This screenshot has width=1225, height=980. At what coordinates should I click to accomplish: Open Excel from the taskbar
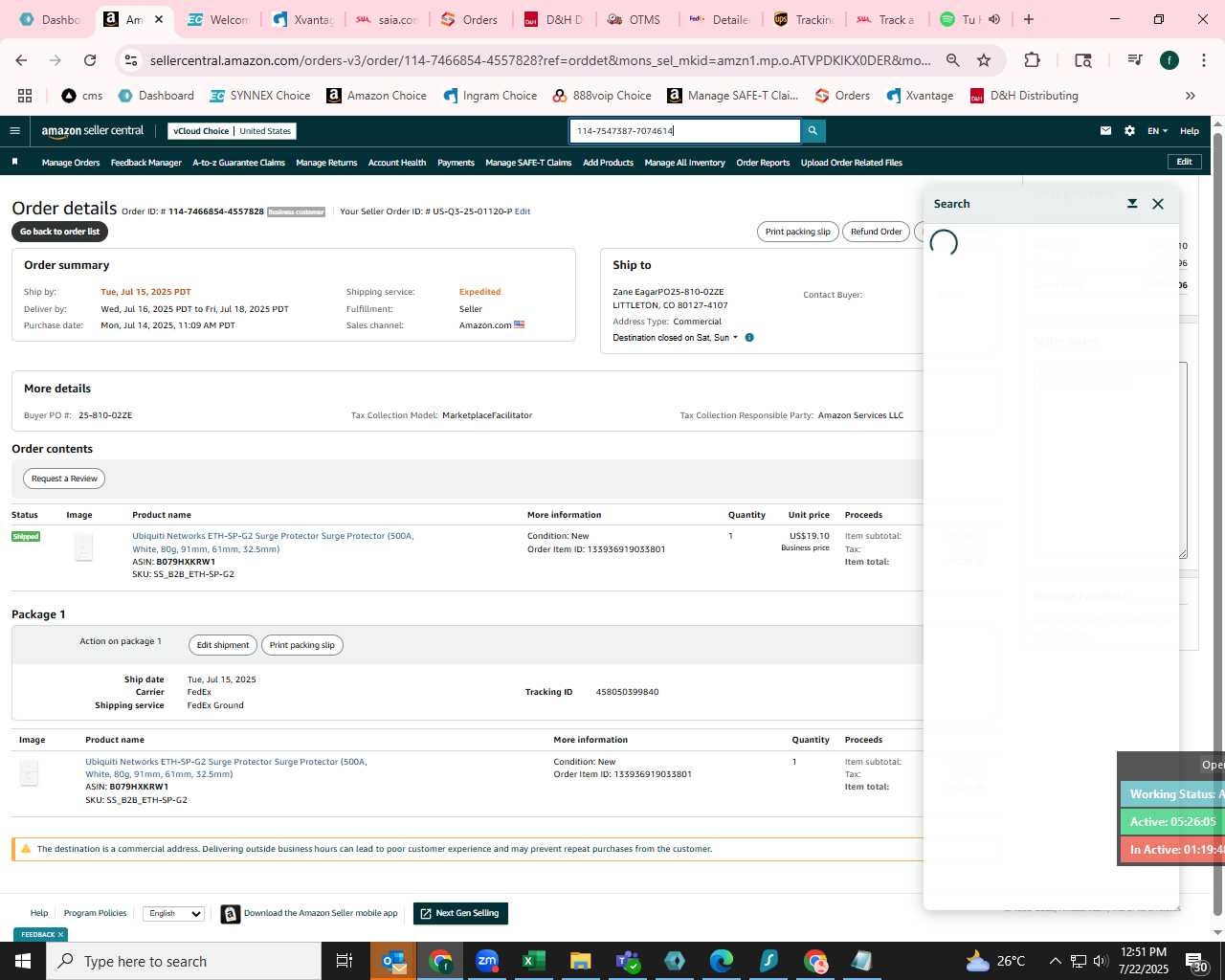534,961
